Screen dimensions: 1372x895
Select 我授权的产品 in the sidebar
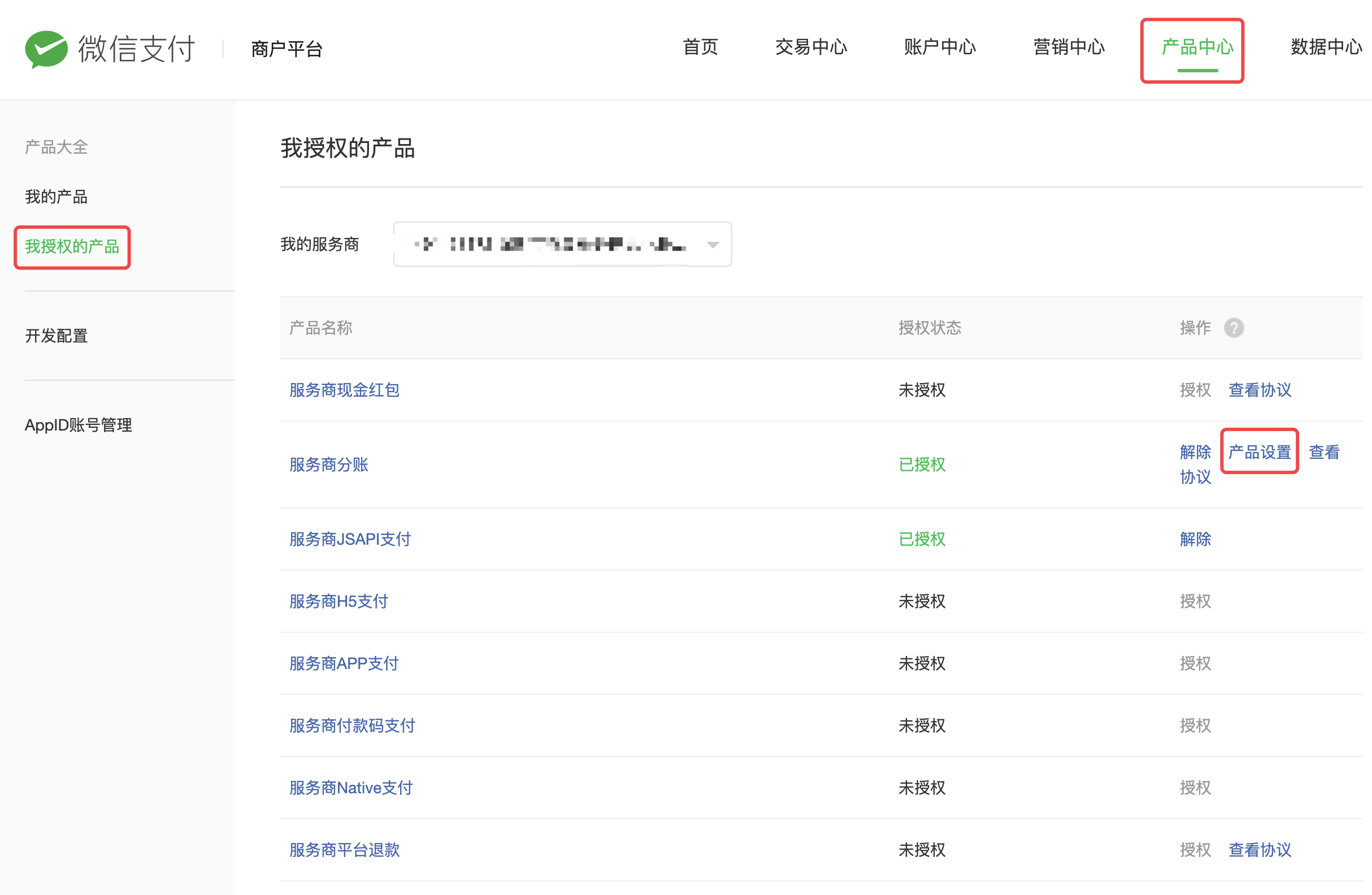point(72,247)
